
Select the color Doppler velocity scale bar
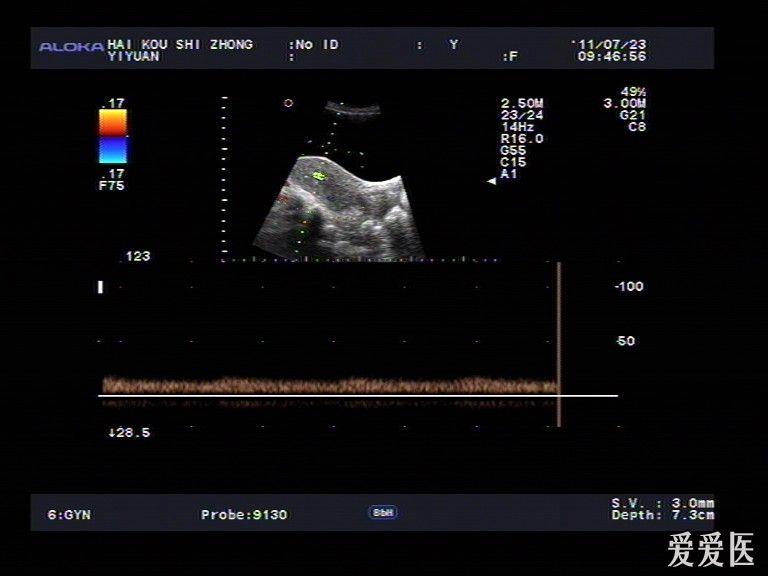[113, 136]
